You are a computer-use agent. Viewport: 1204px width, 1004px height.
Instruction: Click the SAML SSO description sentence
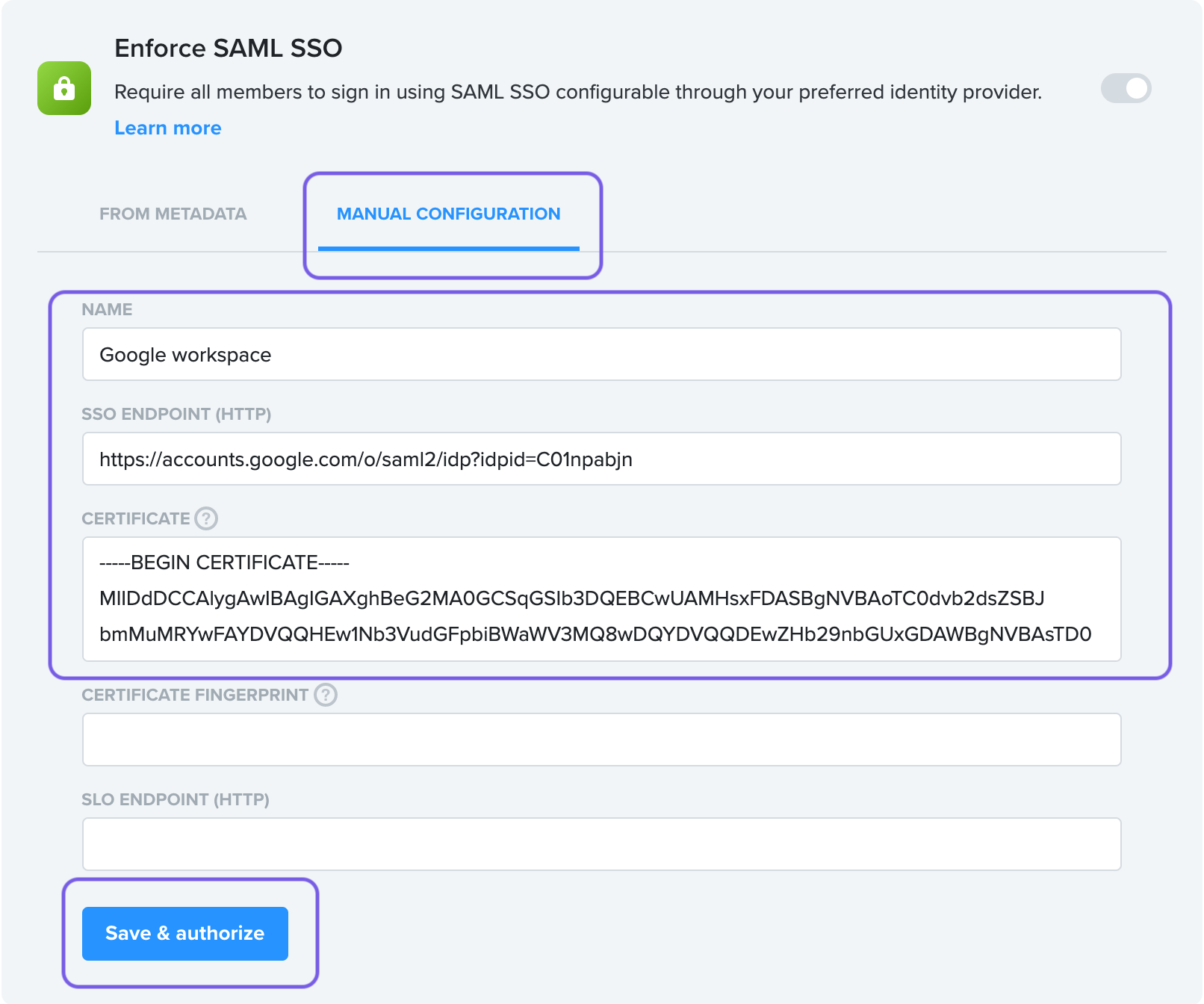tap(578, 92)
